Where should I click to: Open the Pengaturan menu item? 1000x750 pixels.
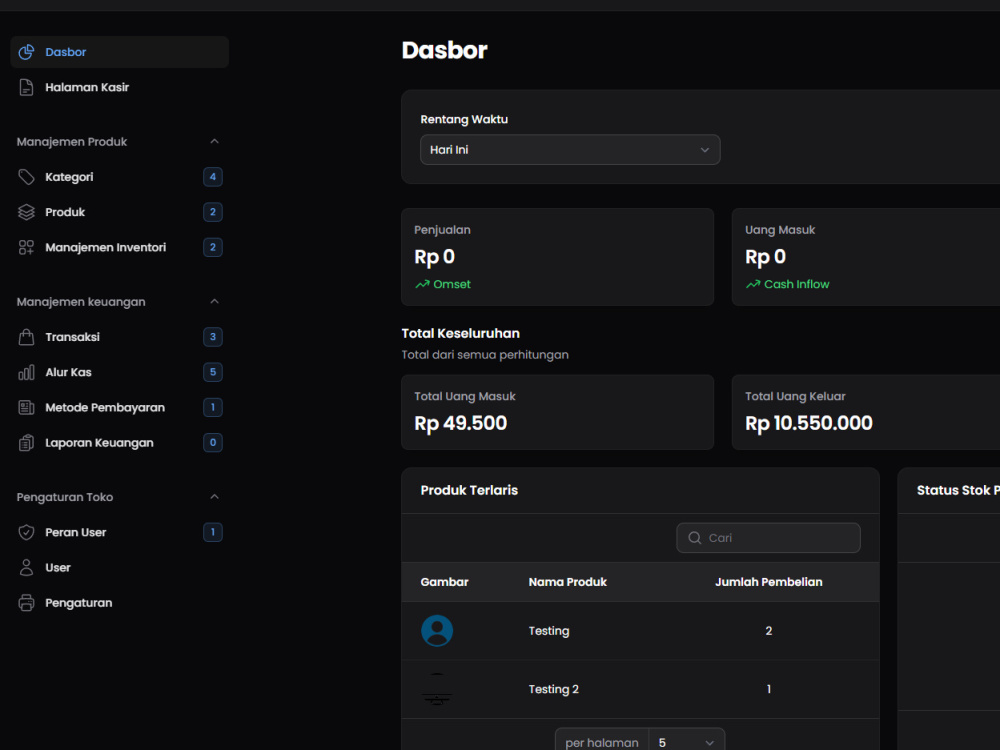120,603
